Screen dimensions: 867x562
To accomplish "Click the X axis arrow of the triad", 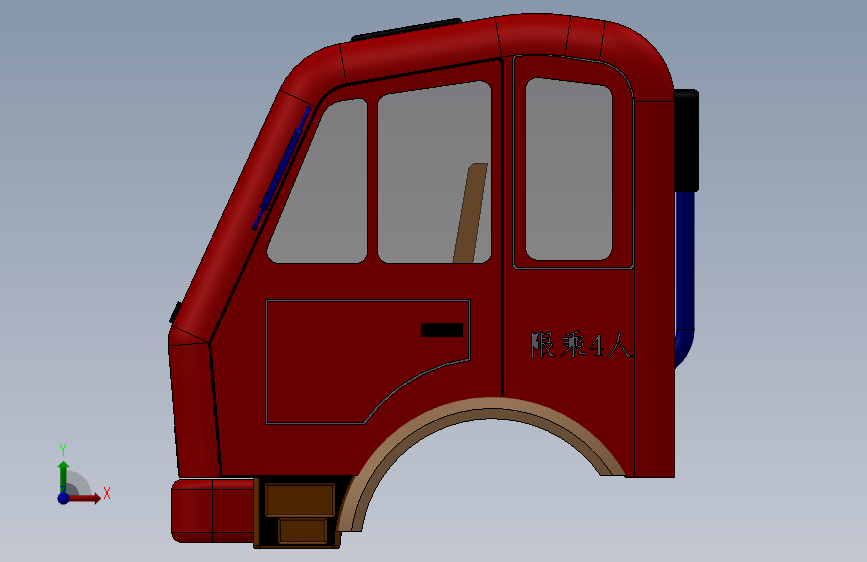I will pyautogui.click(x=84, y=498).
